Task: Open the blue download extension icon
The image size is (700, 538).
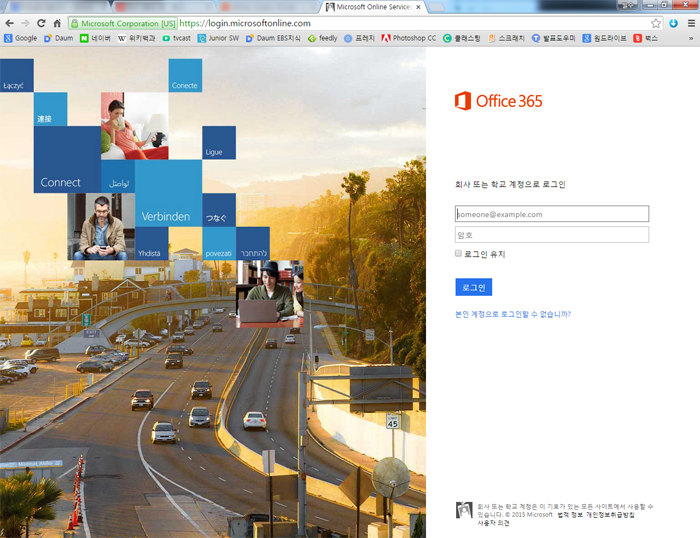Action: pos(674,23)
